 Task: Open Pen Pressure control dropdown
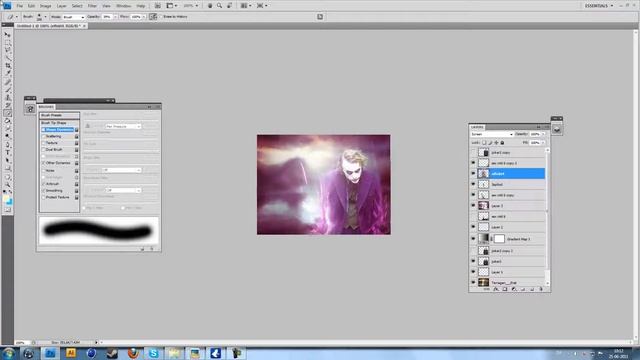pos(123,127)
